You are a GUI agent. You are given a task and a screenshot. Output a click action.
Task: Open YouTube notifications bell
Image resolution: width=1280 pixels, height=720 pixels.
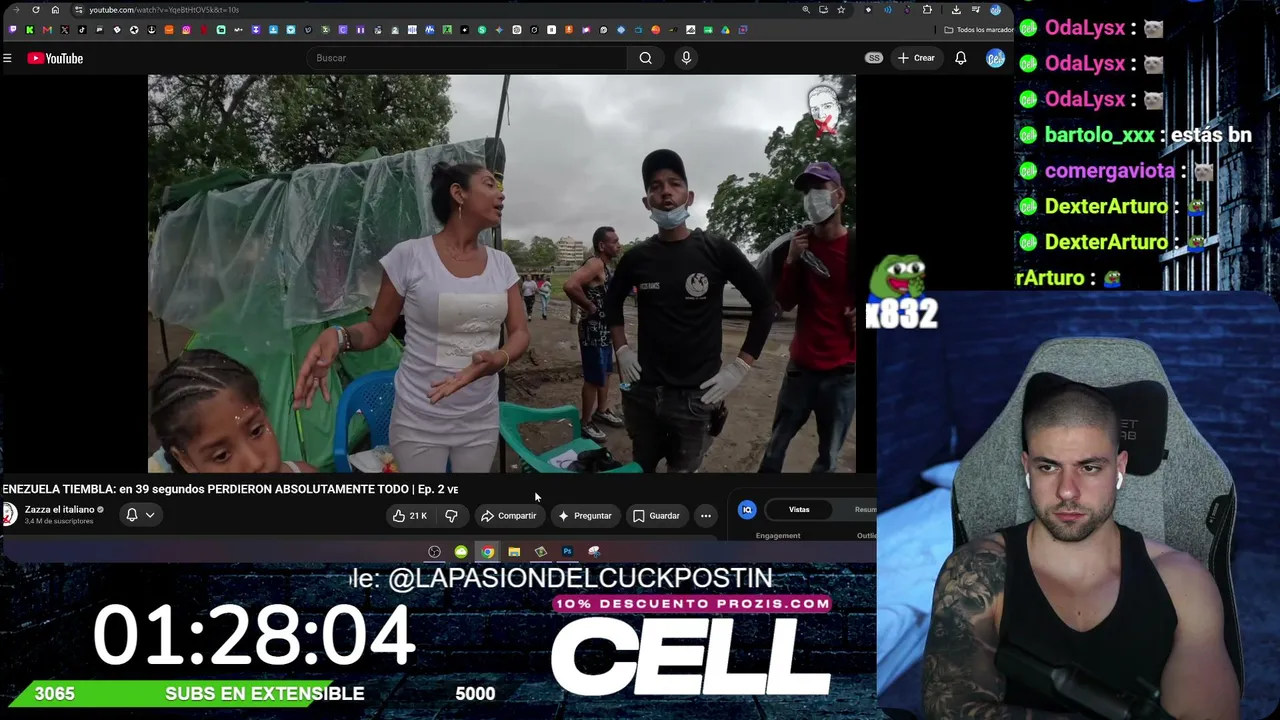960,58
